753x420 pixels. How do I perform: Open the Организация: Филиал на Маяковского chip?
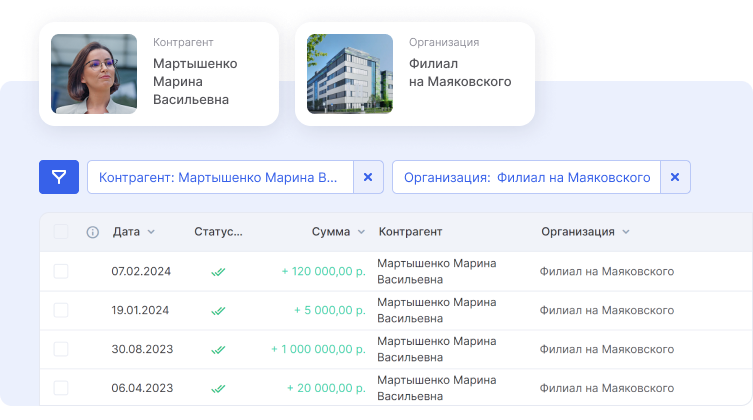(x=526, y=177)
